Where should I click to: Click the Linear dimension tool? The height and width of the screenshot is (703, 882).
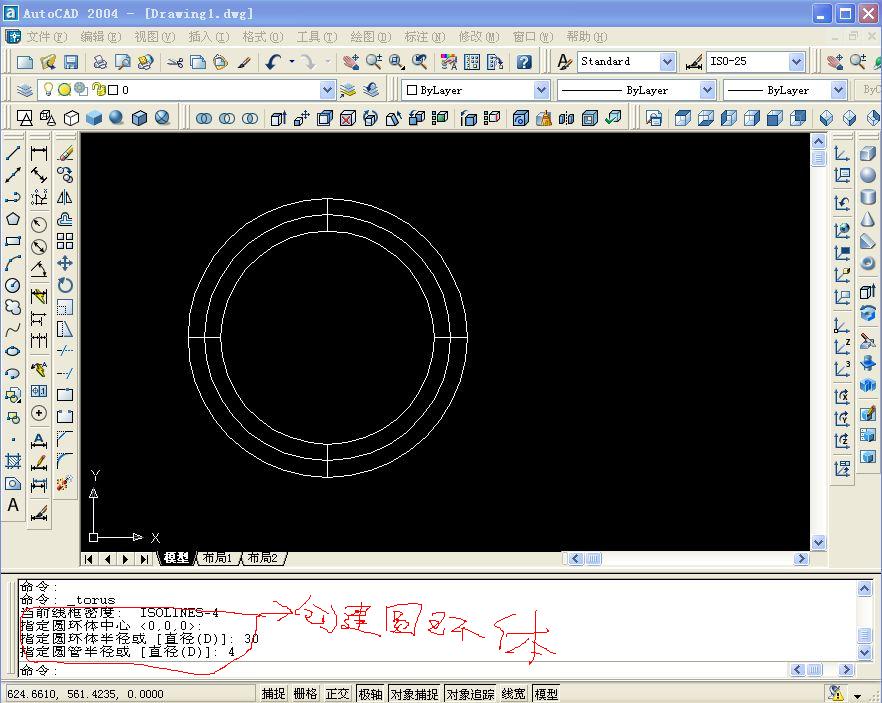[39, 153]
